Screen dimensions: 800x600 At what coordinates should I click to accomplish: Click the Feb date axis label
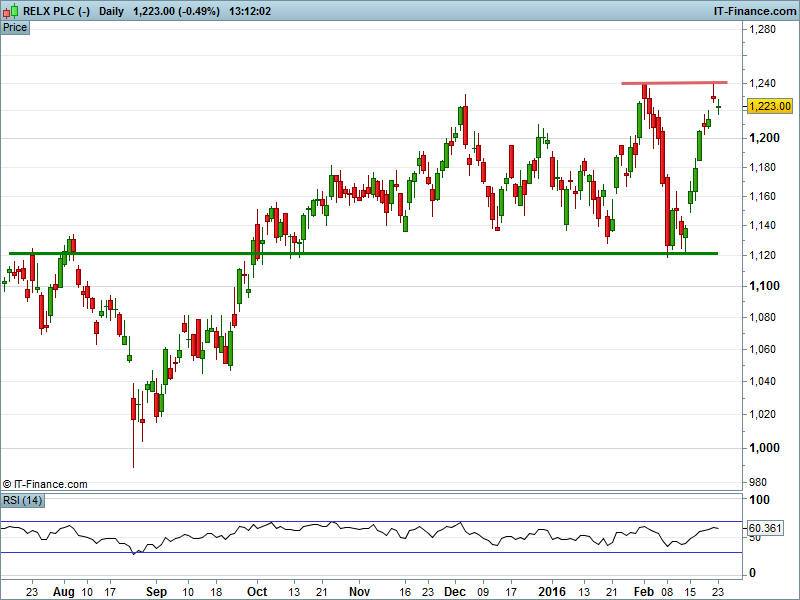pyautogui.click(x=643, y=591)
